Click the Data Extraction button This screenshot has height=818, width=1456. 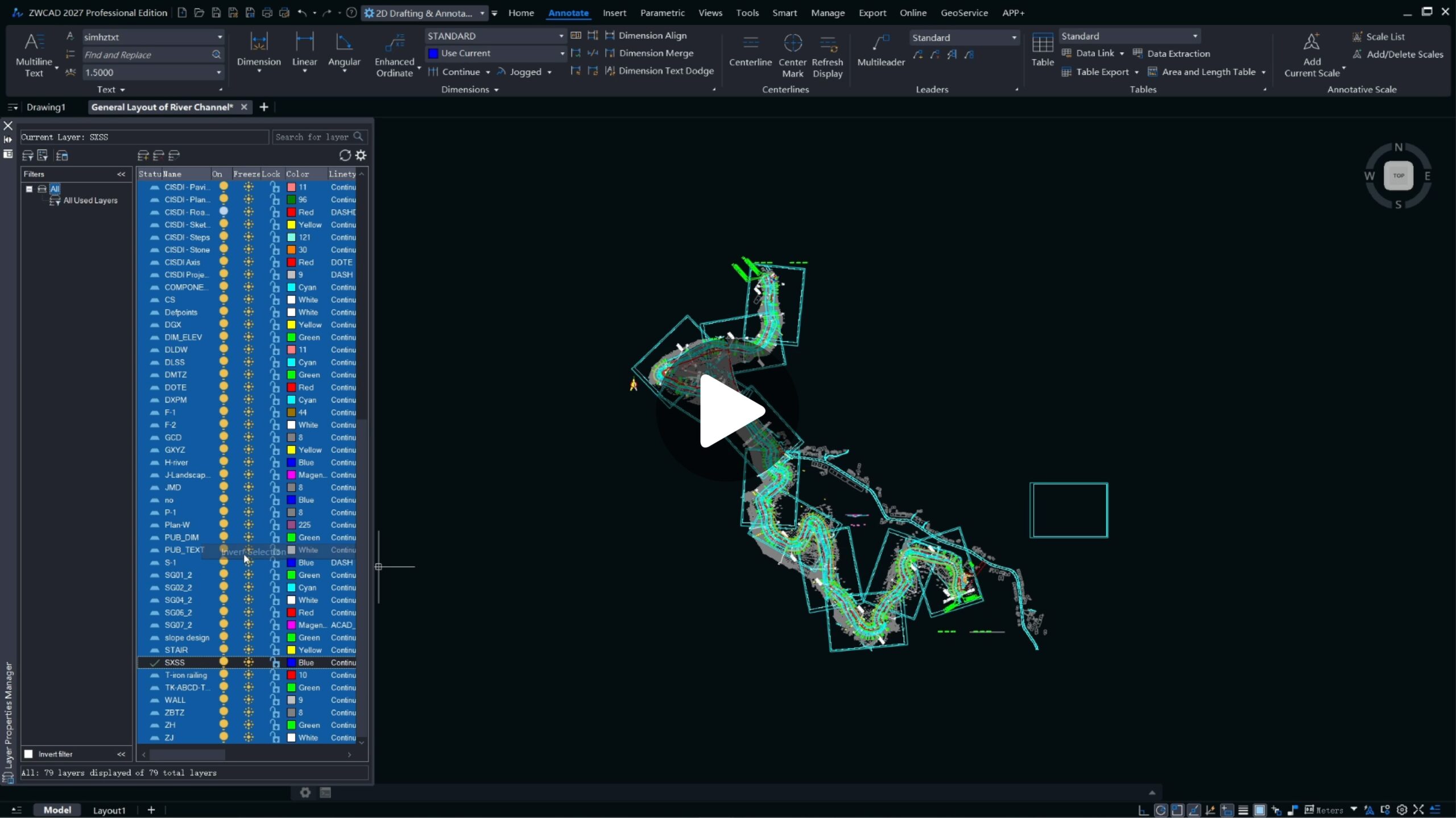coord(1172,53)
